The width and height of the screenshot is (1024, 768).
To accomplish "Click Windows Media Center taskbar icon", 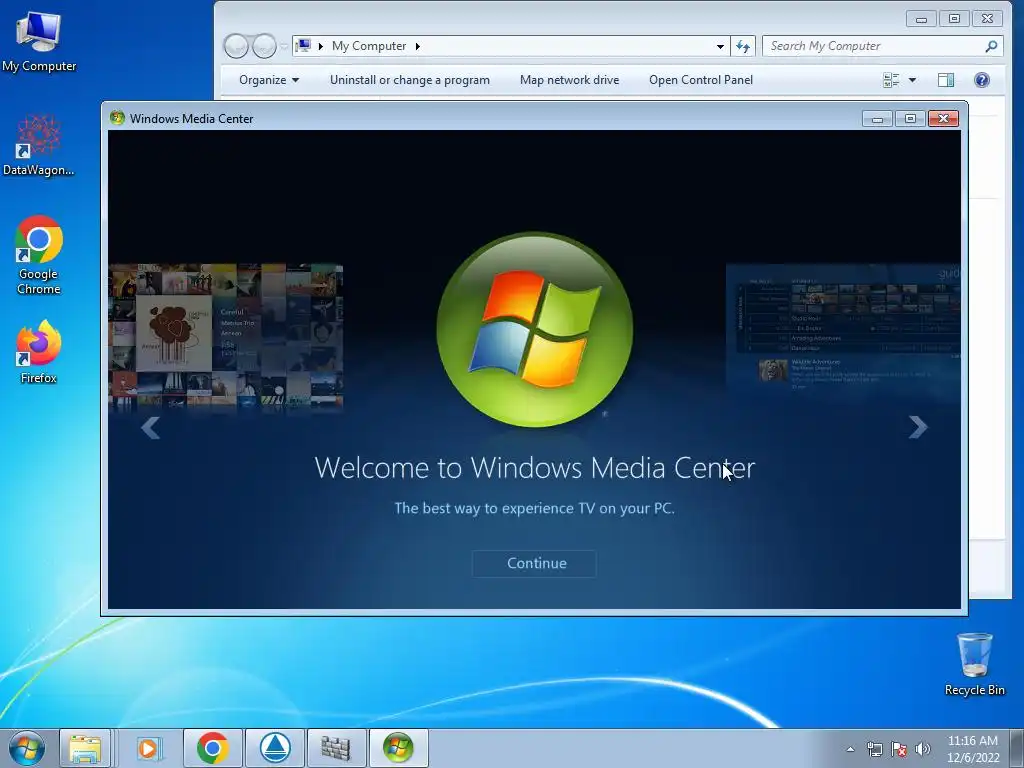I will (398, 748).
